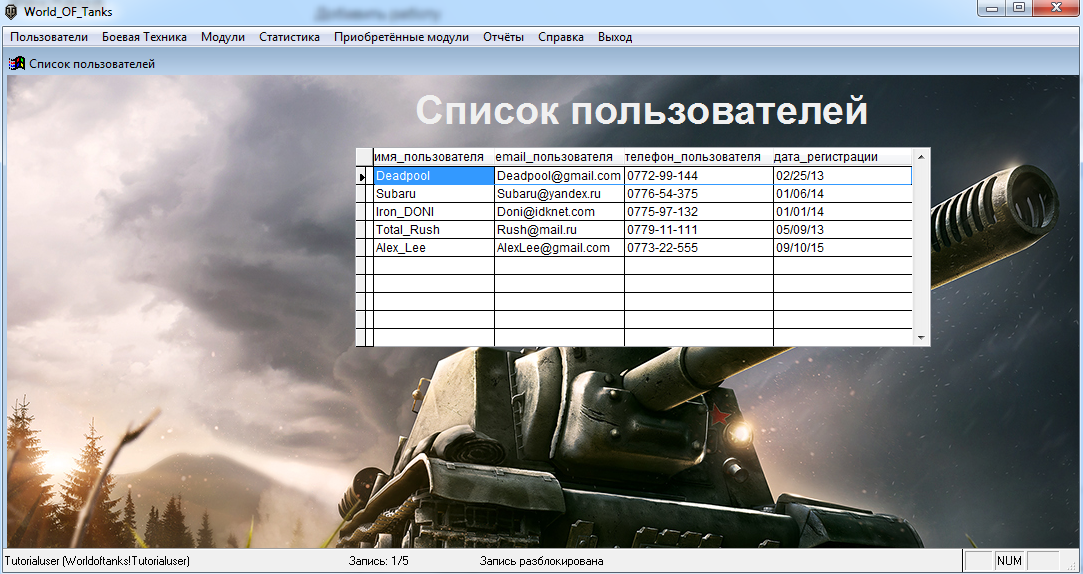Click the NUM indicator in status bar
This screenshot has height=574, width=1083.
1009,561
